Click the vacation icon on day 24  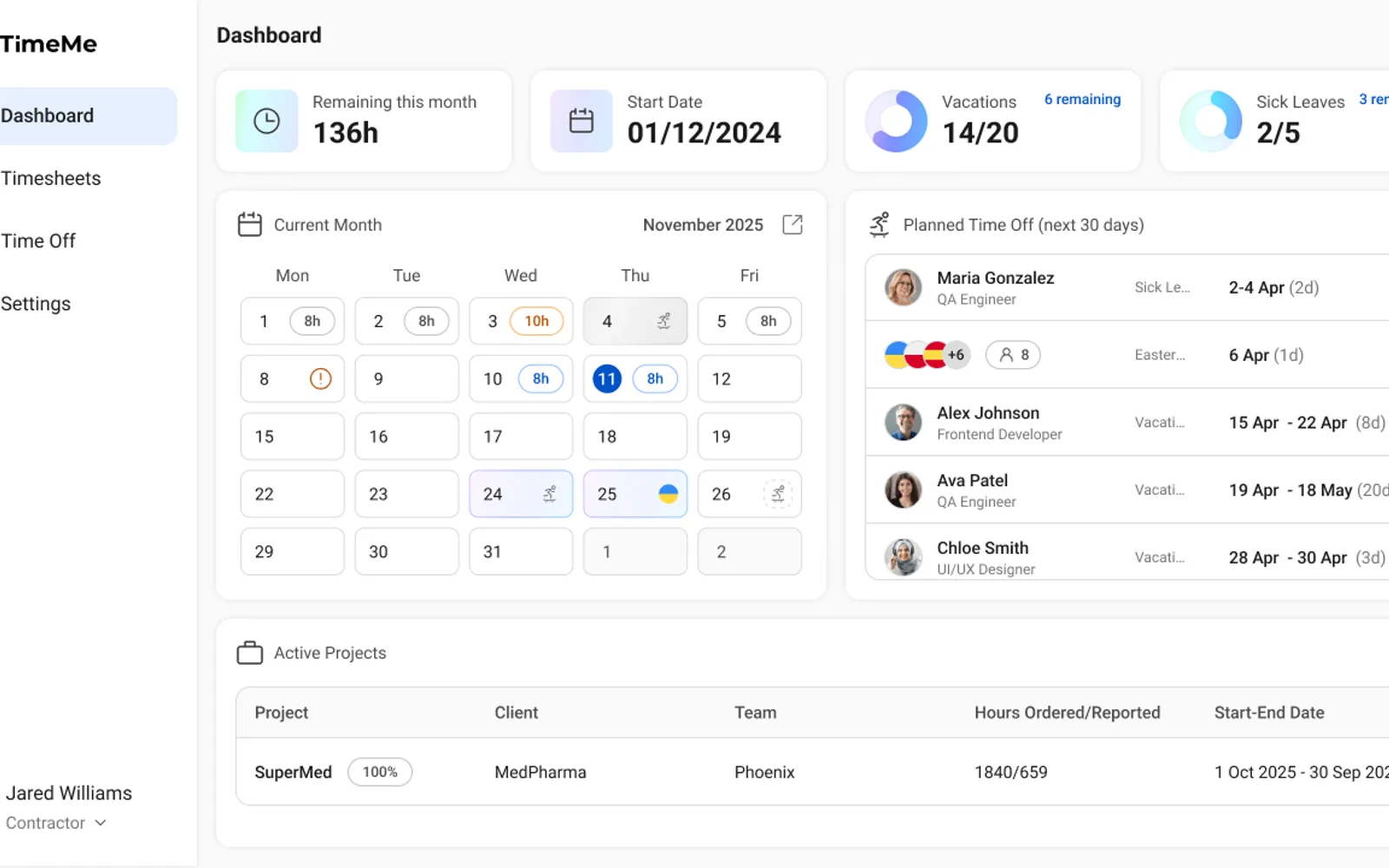coord(550,494)
